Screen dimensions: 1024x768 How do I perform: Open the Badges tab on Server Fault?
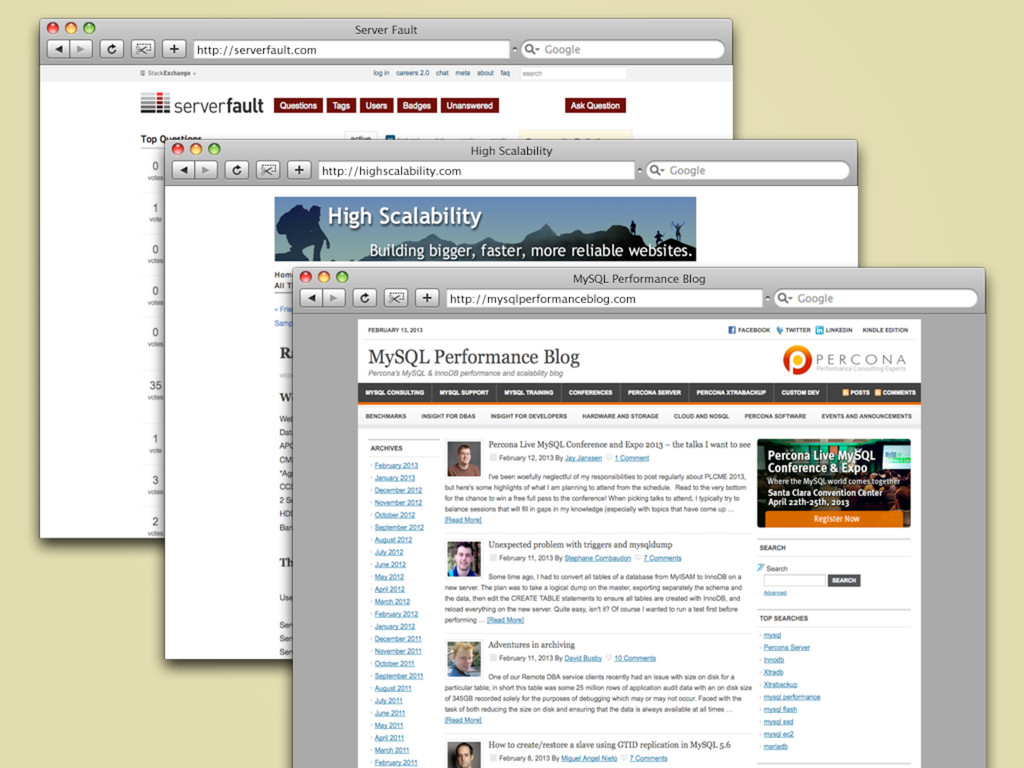point(417,106)
